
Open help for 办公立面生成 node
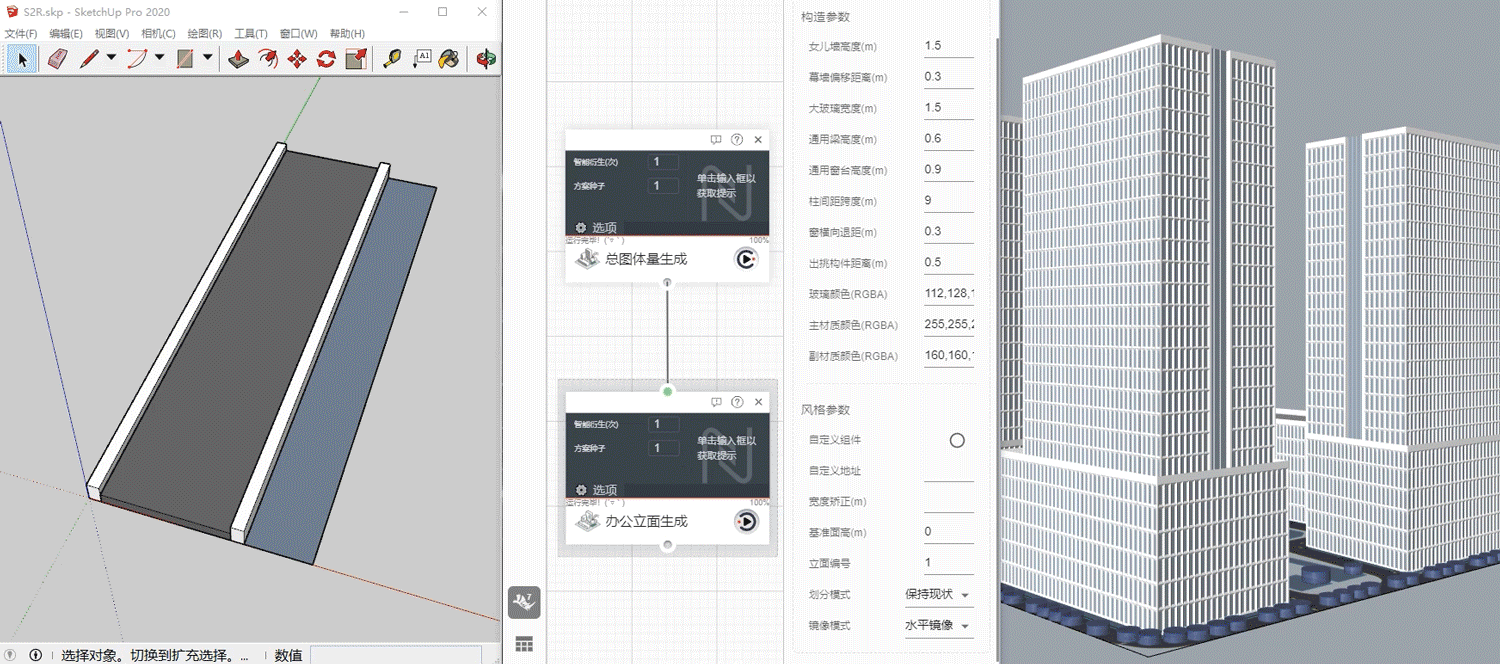[737, 402]
